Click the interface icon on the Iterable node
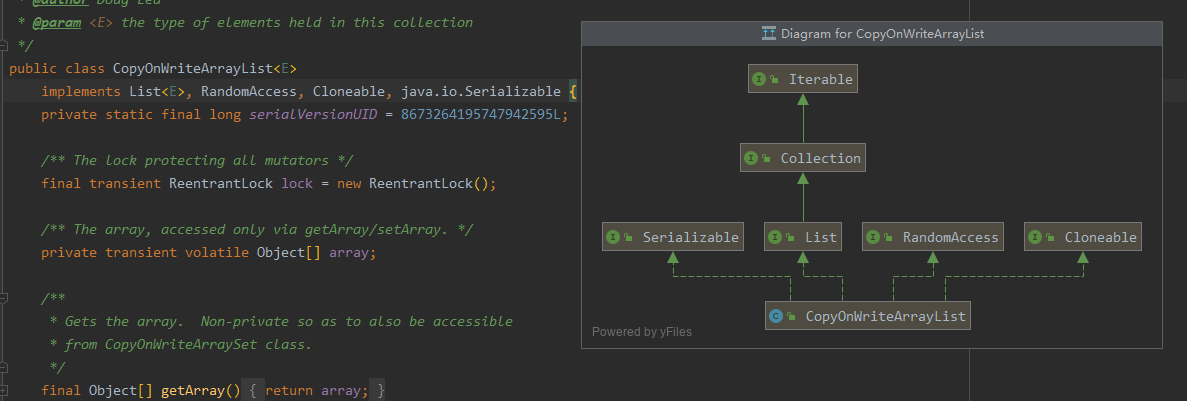The height and width of the screenshot is (401, 1187). click(759, 79)
